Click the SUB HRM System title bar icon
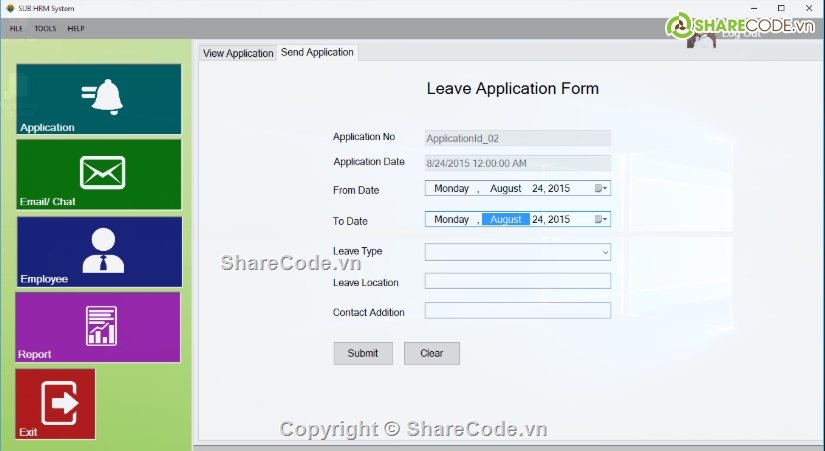 coord(10,8)
